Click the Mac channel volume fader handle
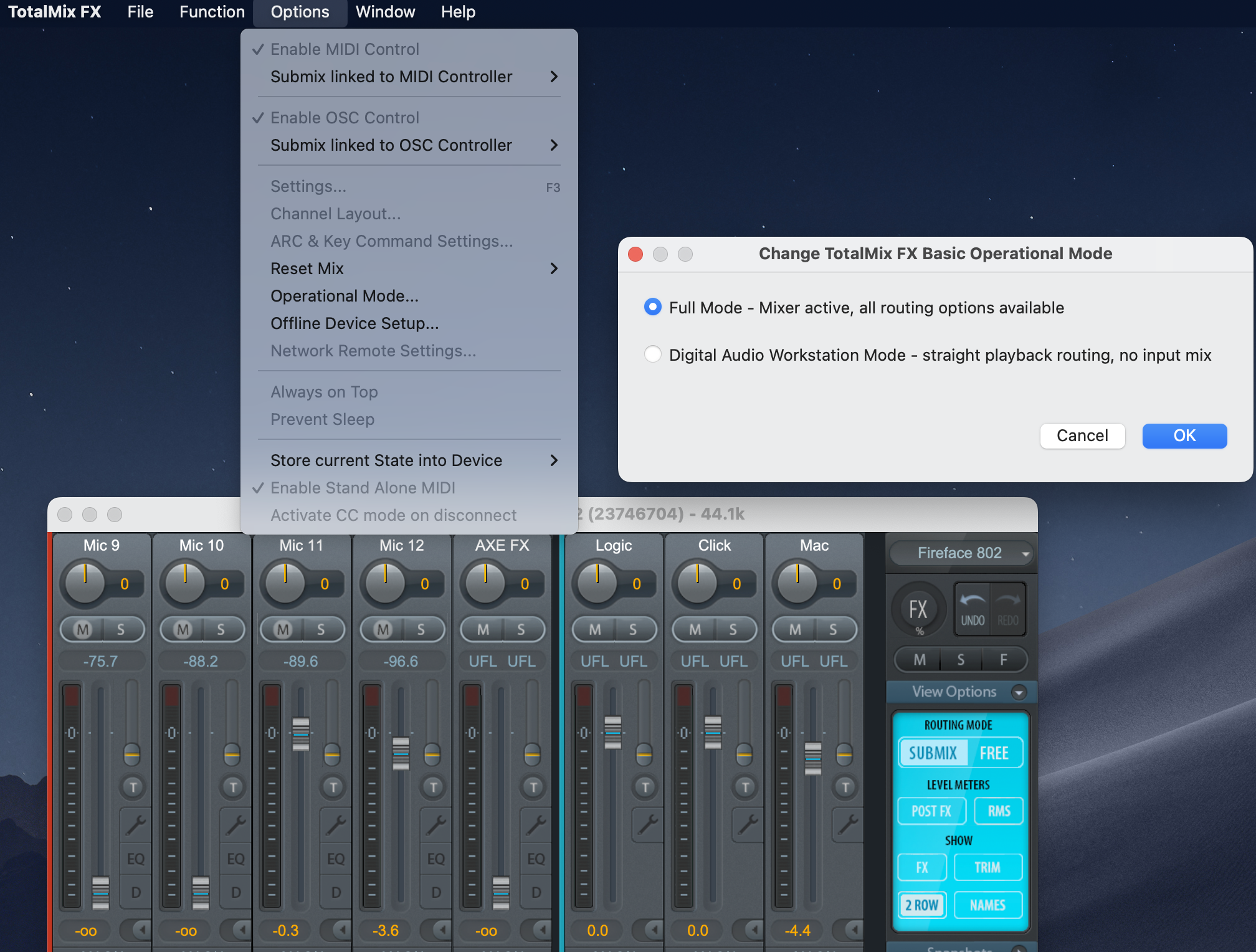Image resolution: width=1256 pixels, height=952 pixels. [x=812, y=758]
